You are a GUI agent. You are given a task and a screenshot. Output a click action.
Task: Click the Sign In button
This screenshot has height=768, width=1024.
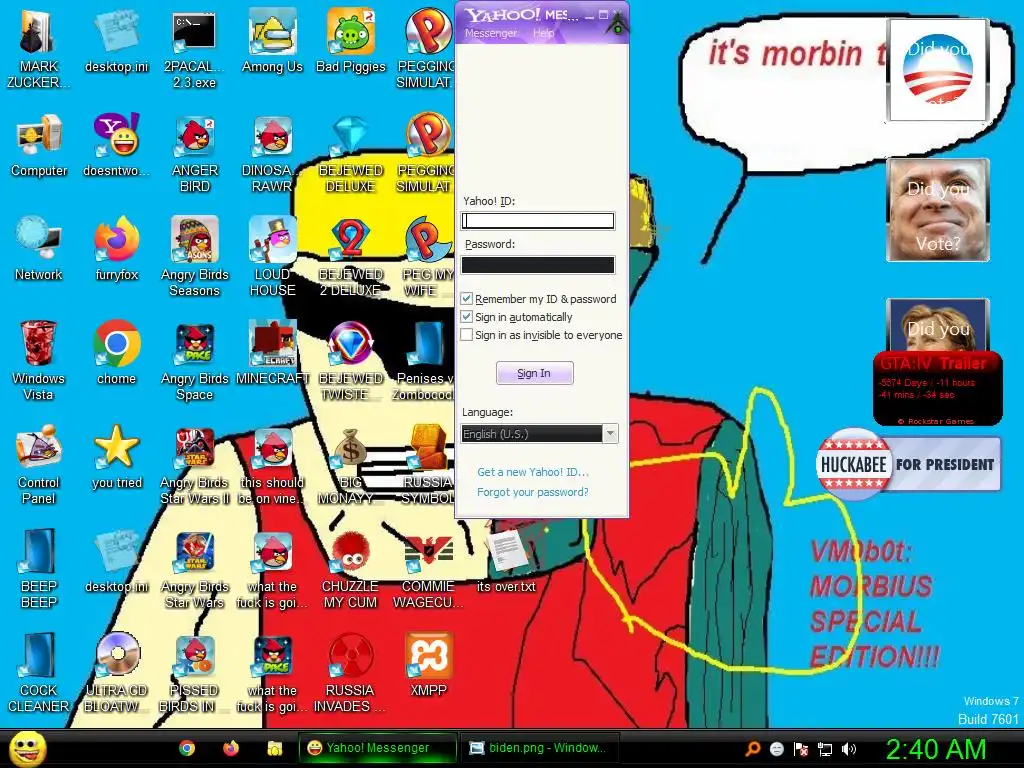tap(534, 373)
